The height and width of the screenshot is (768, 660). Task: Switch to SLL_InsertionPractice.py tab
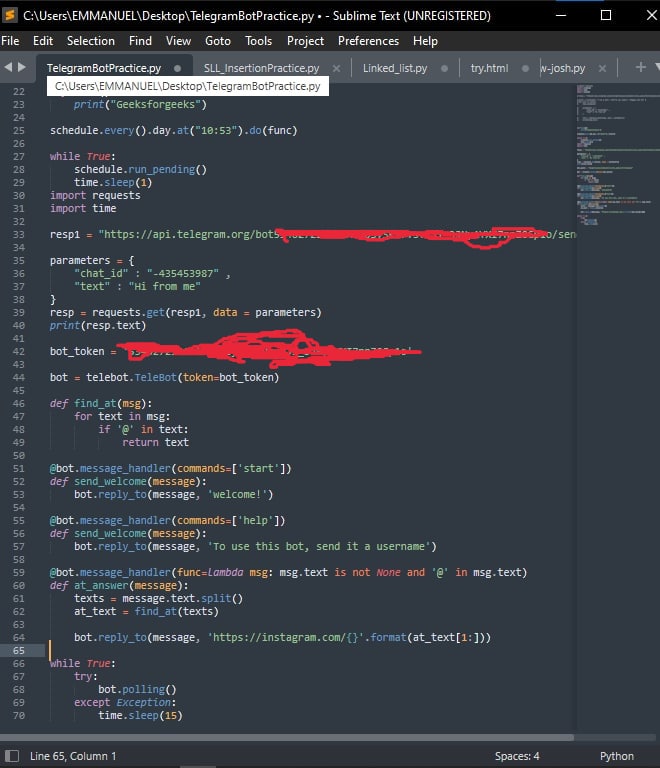pyautogui.click(x=261, y=68)
